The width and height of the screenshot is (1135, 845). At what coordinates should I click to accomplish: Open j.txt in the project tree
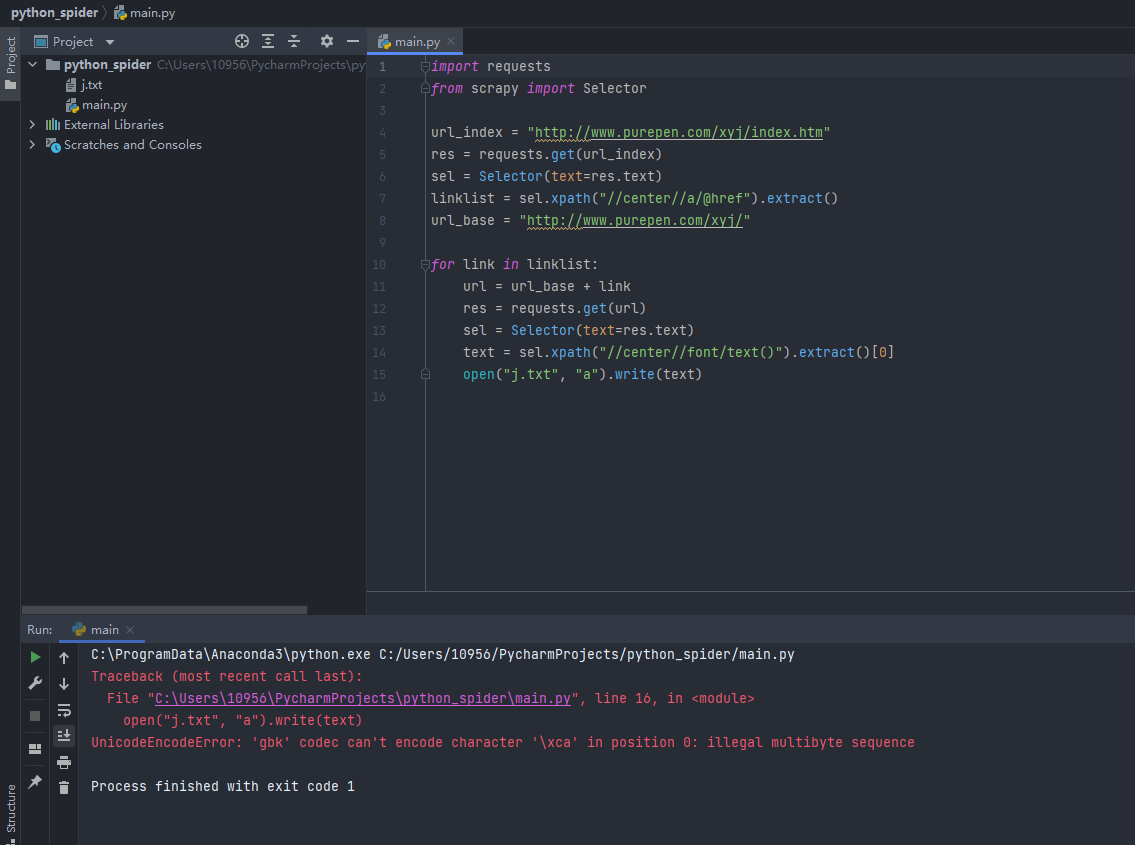point(91,85)
